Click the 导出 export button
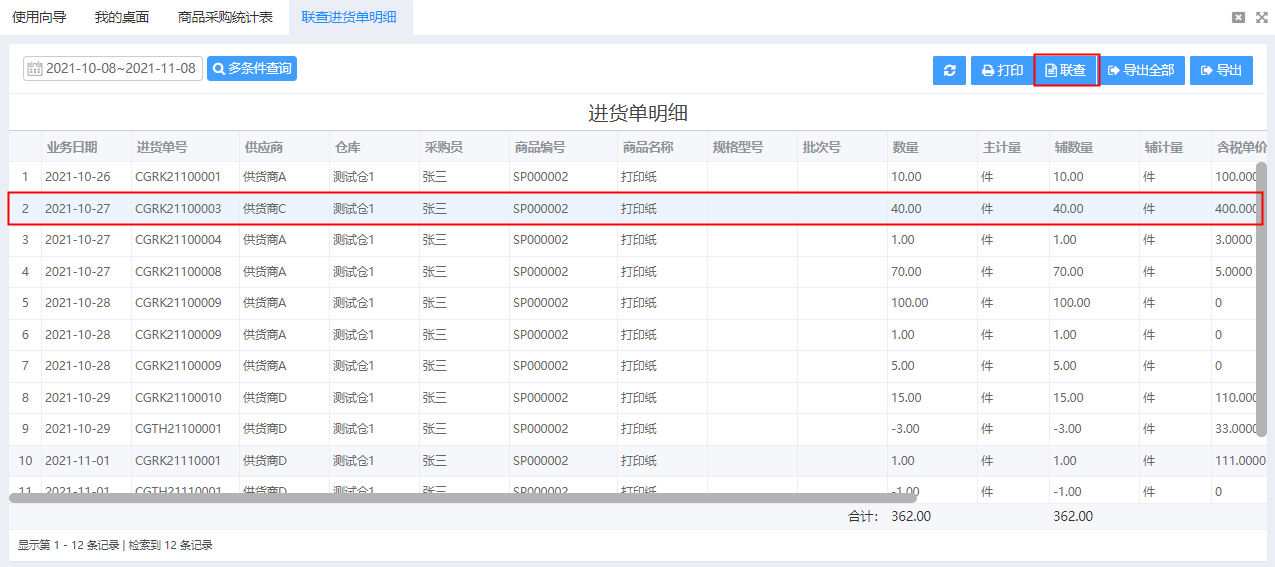The height and width of the screenshot is (567, 1275). (x=1221, y=70)
